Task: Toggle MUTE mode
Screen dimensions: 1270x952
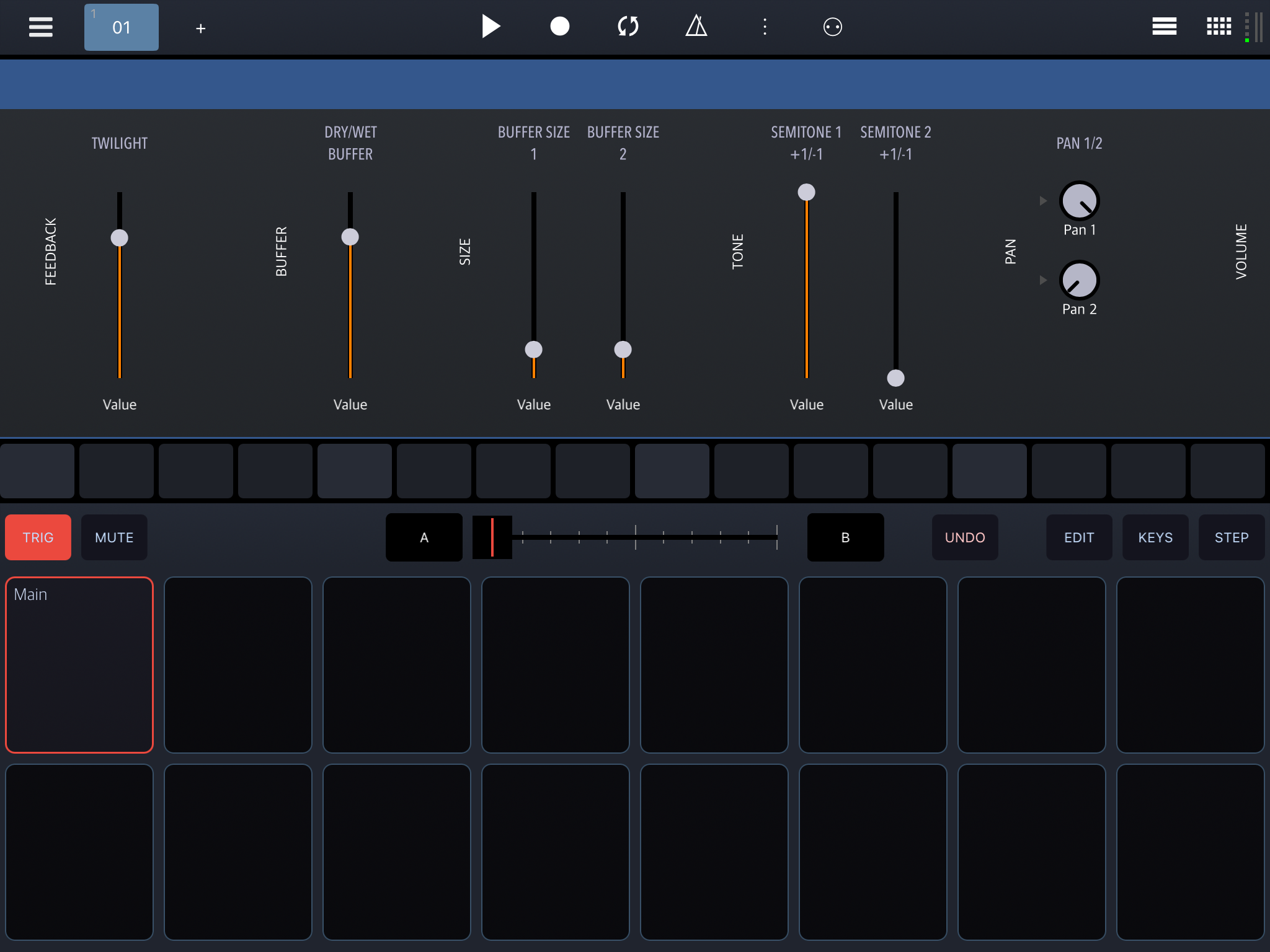Action: 114,537
